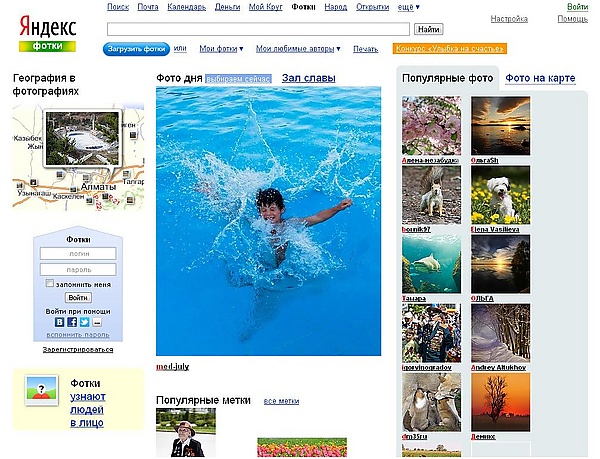
Task: Expand 'Мои любимые авторы' dropdown
Action: point(298,49)
